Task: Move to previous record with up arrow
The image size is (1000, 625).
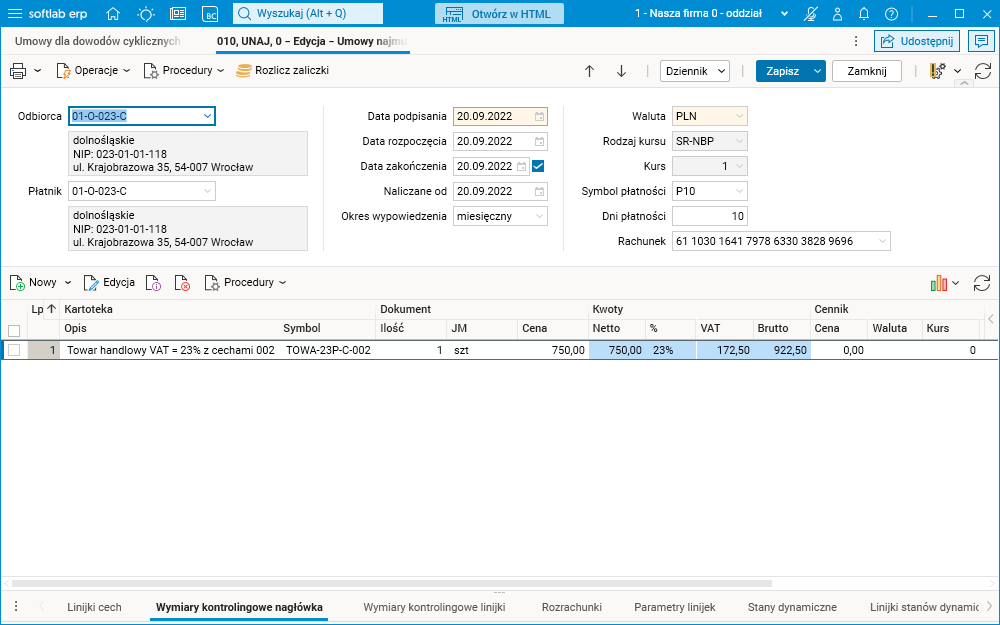Action: [589, 71]
